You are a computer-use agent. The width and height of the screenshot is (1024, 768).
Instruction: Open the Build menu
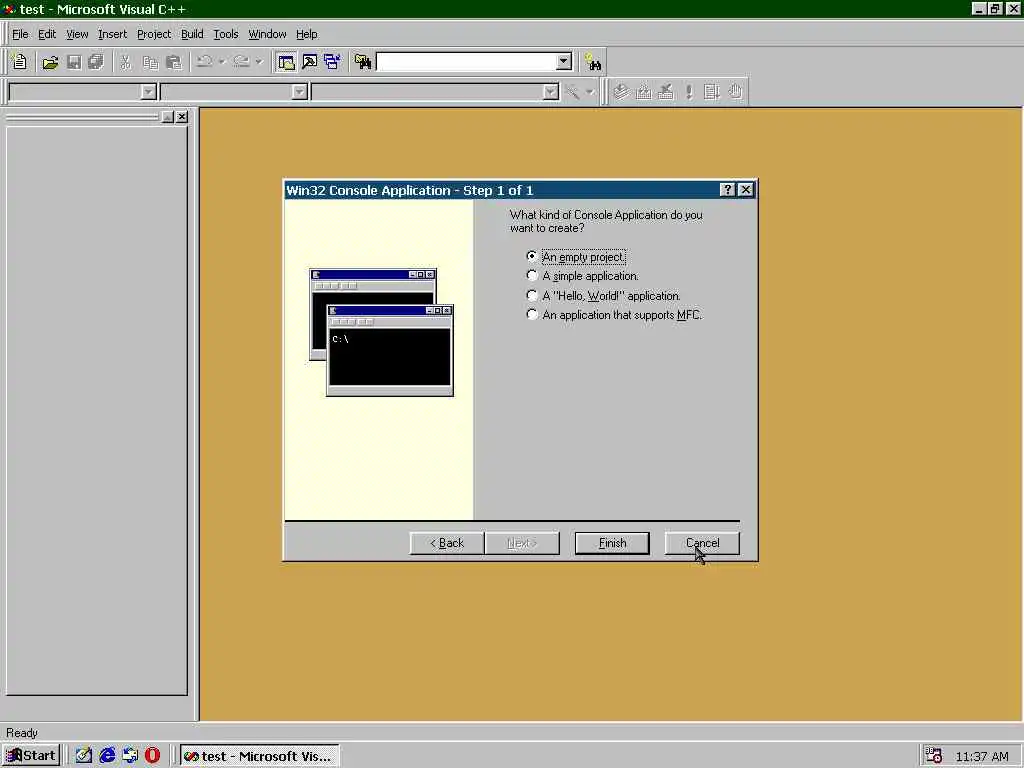click(192, 34)
